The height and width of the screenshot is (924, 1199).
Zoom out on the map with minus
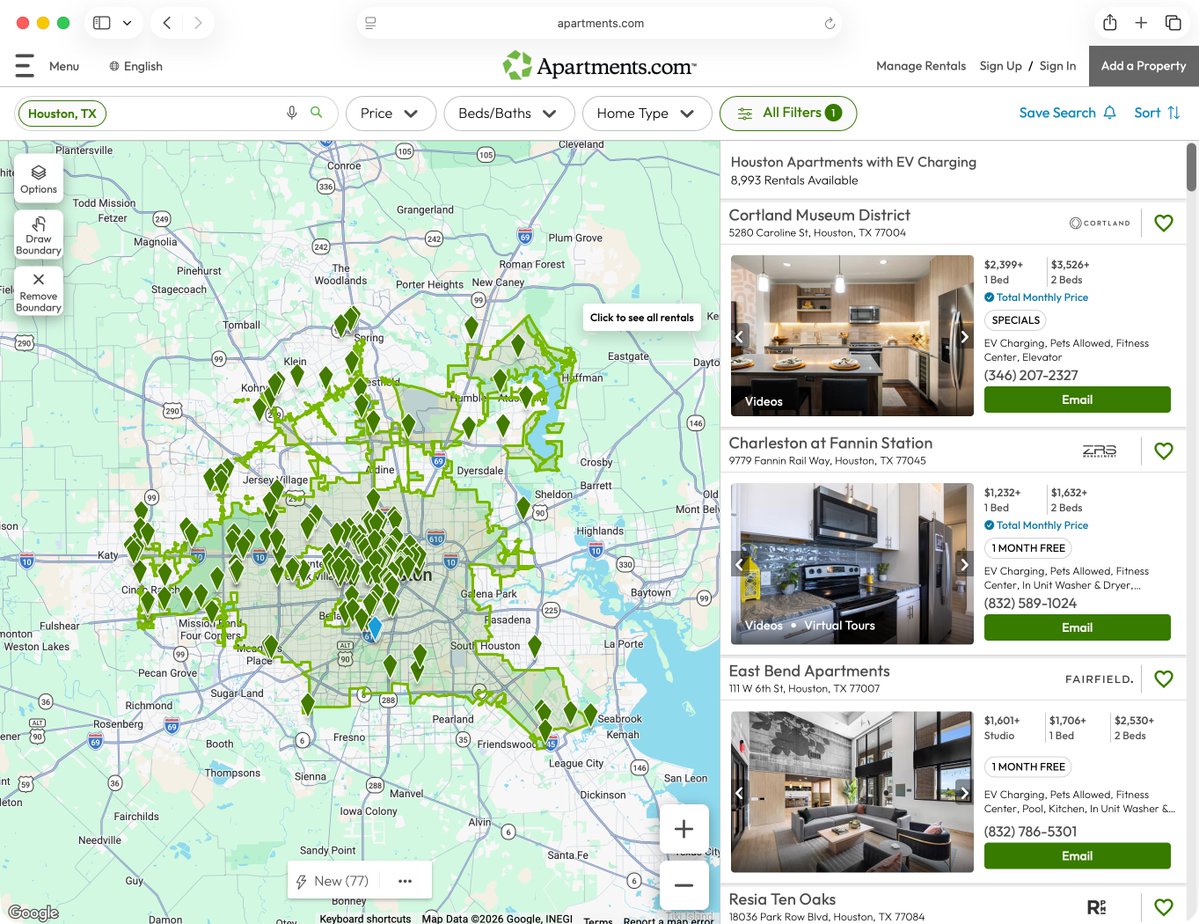point(684,885)
